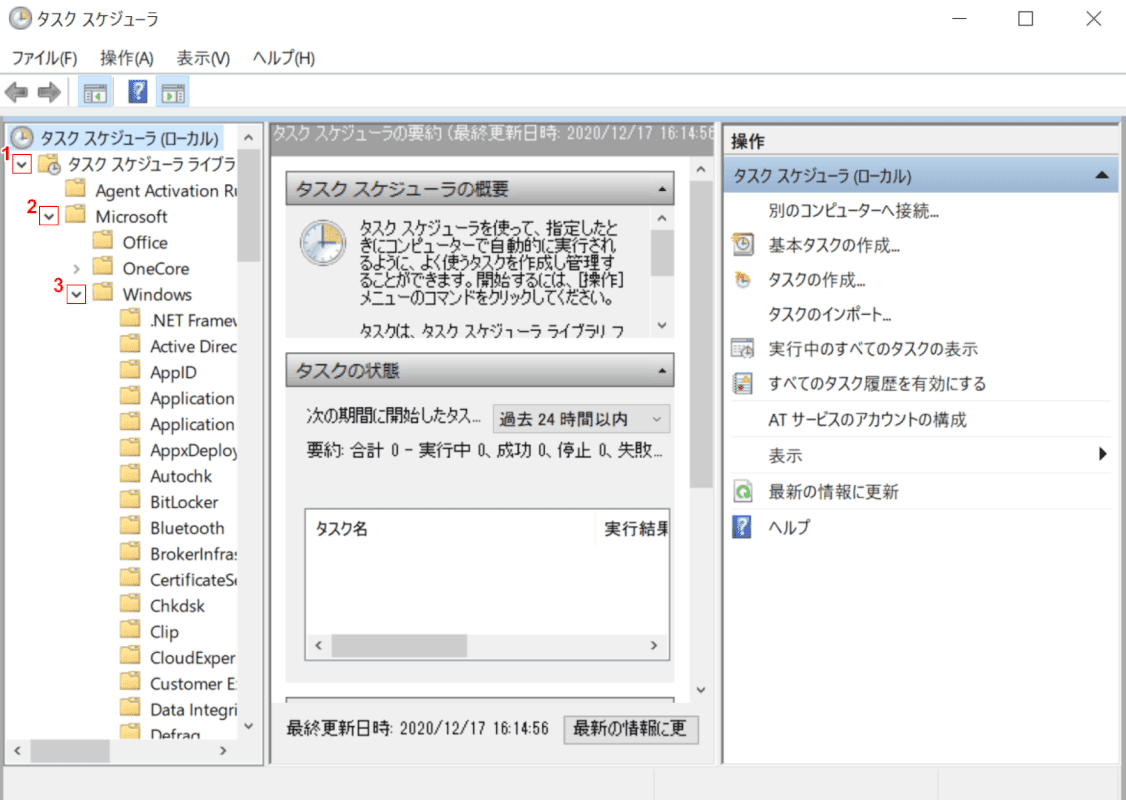Click AT サービスのアカウントの構成 action
This screenshot has height=800, width=1126.
tap(867, 419)
